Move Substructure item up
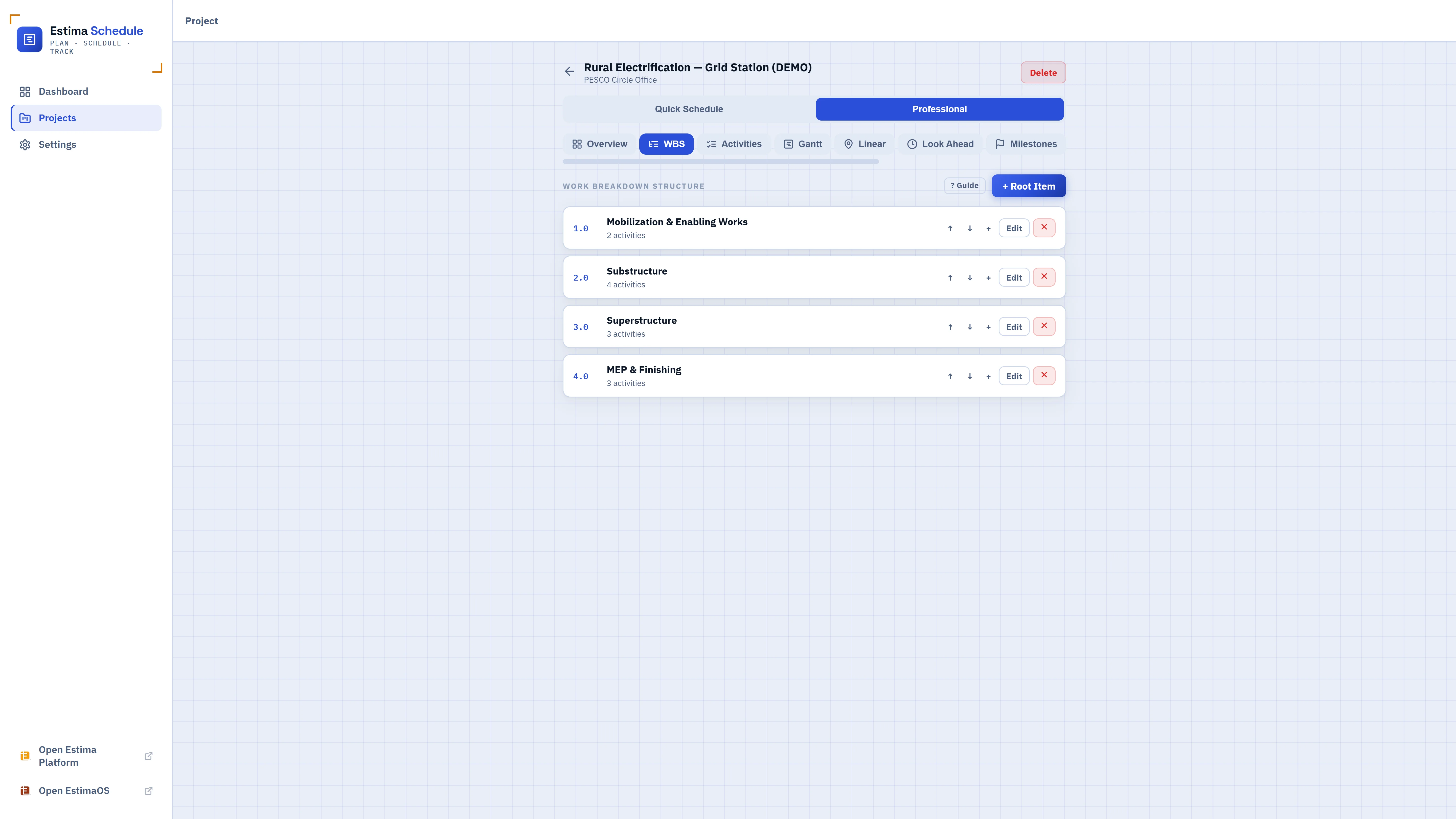Viewport: 1456px width, 819px height. [950, 278]
